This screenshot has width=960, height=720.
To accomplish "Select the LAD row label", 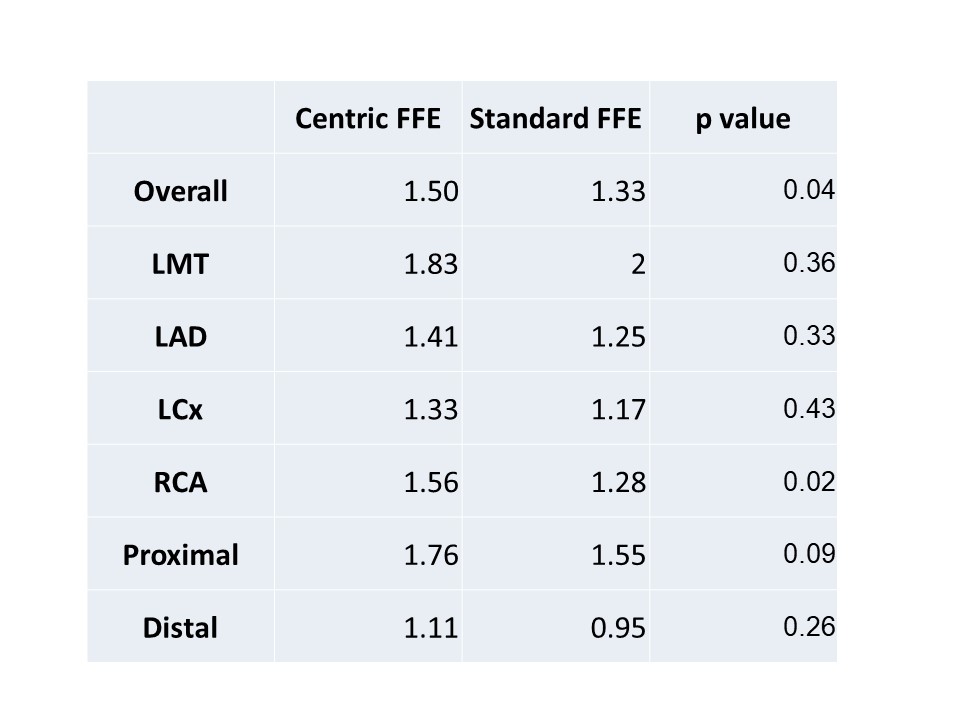I will click(x=181, y=337).
